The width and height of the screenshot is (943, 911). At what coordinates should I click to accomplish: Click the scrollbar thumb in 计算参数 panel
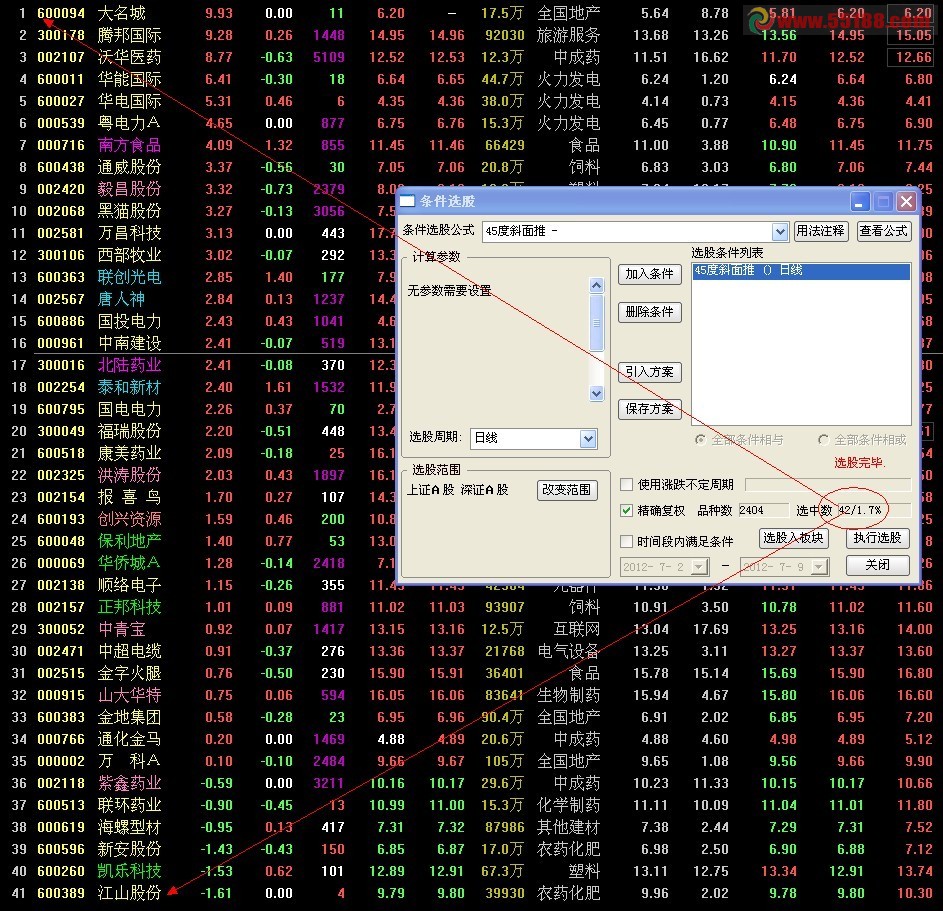pos(597,323)
